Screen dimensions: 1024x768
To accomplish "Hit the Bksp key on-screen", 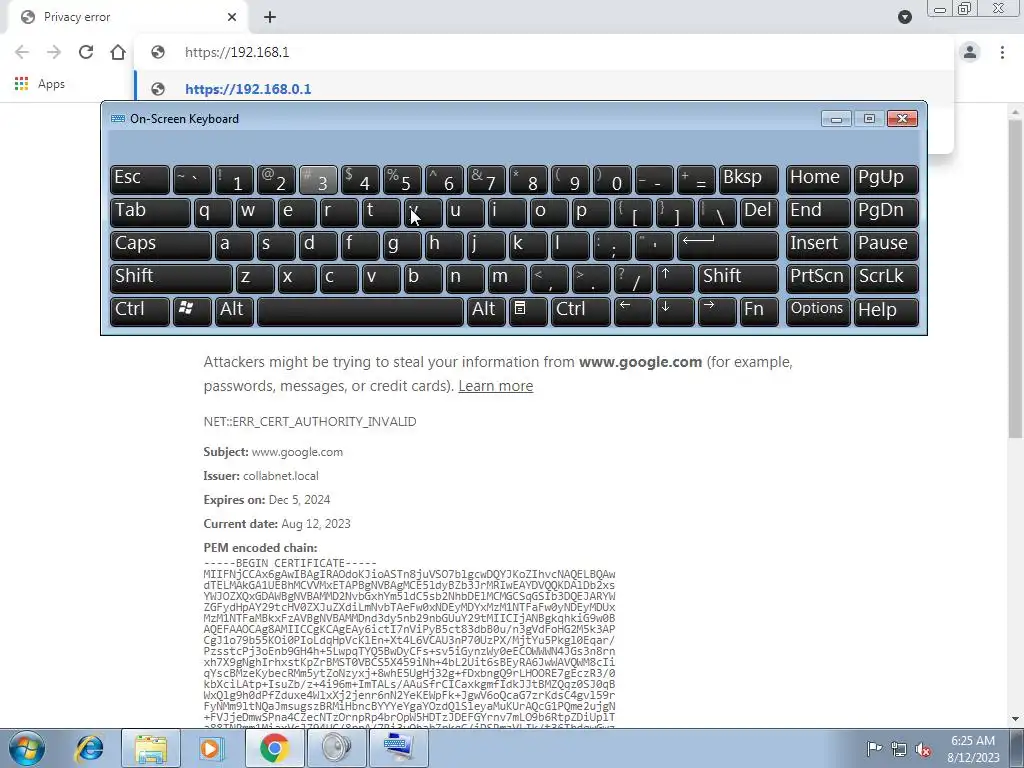I will tap(748, 179).
